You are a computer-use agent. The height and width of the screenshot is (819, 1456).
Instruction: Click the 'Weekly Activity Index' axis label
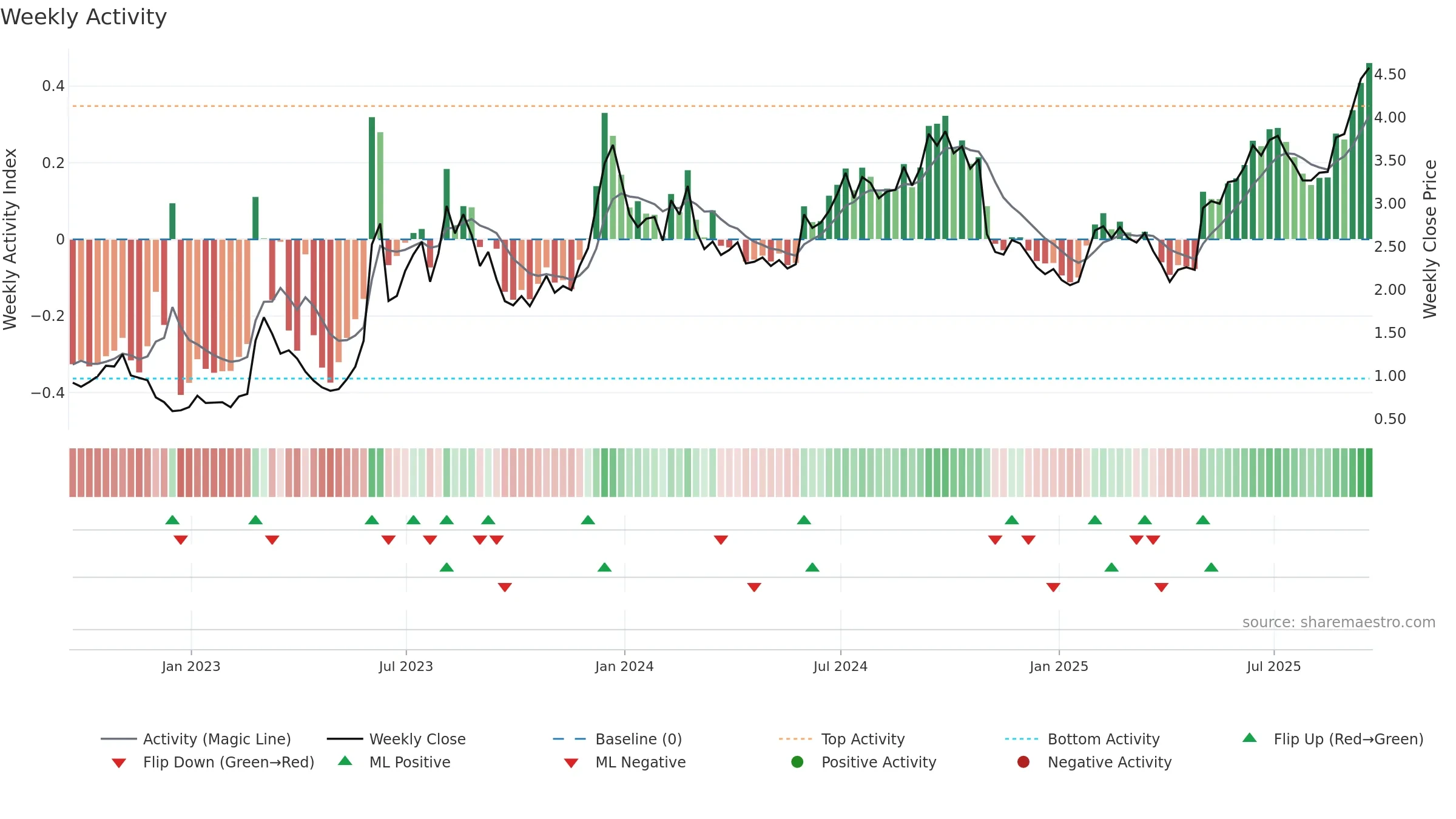coord(10,239)
